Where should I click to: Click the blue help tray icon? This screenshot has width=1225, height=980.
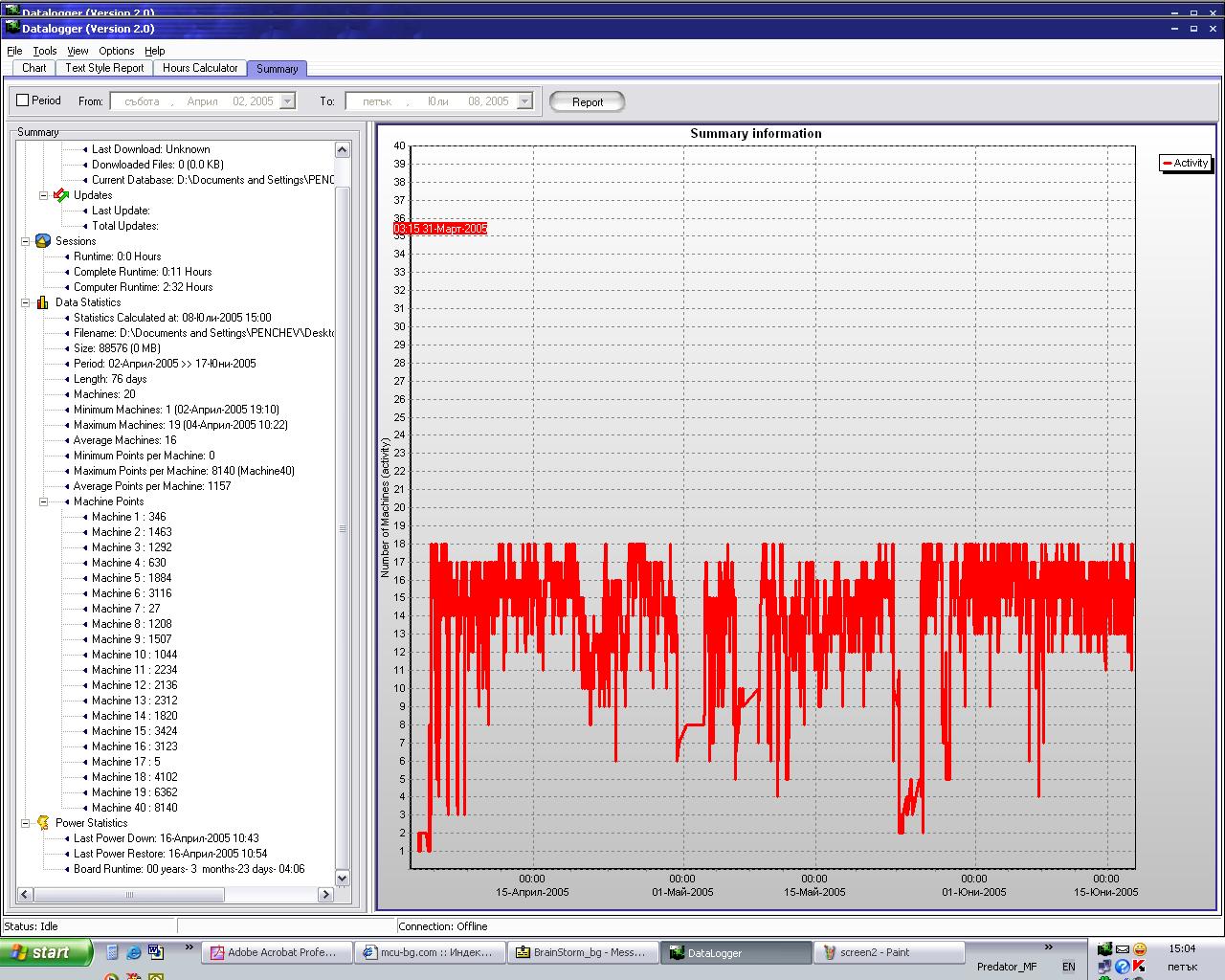click(1123, 967)
